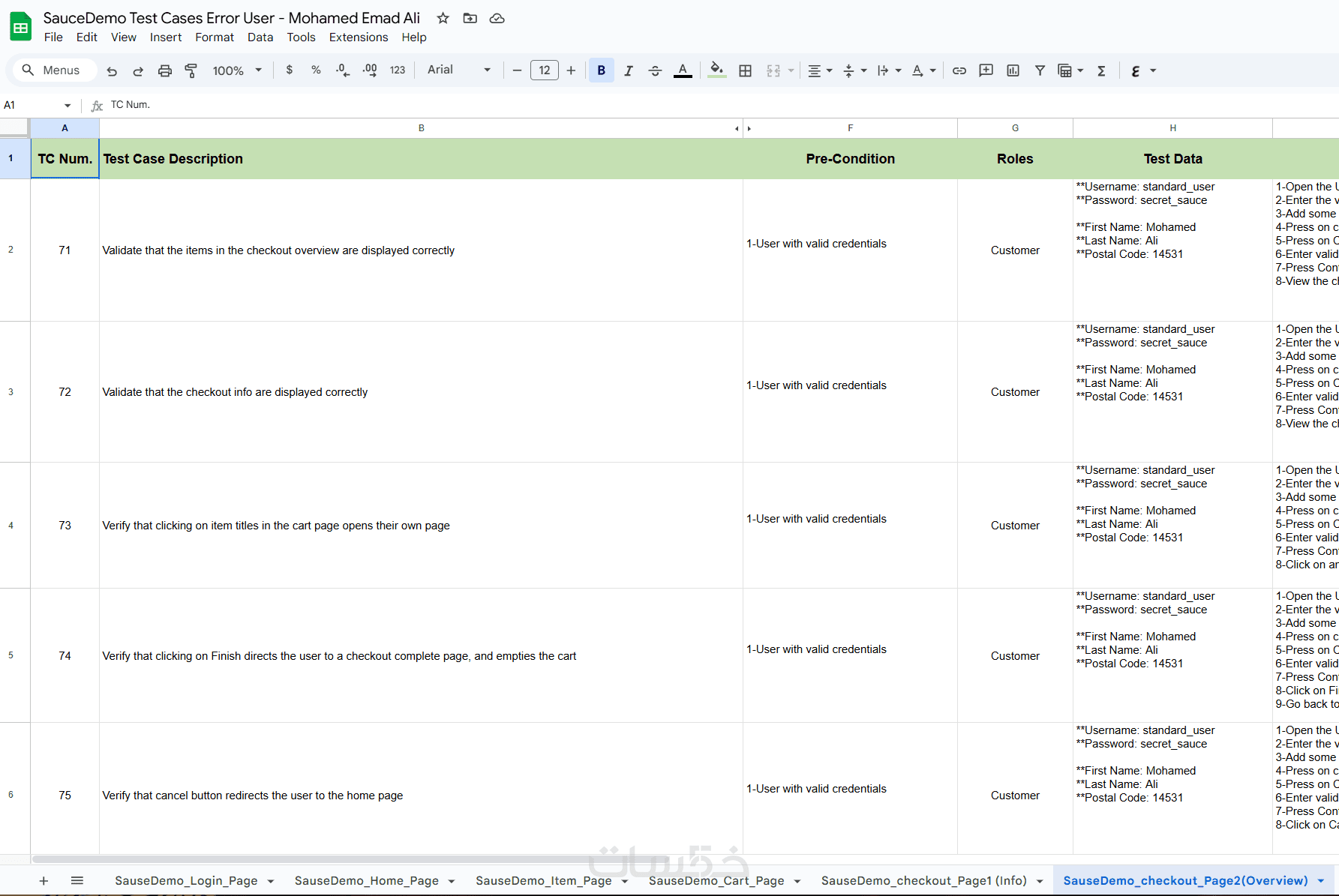Click the formula bar content
Image resolution: width=1339 pixels, height=896 pixels.
pyautogui.click(x=131, y=105)
